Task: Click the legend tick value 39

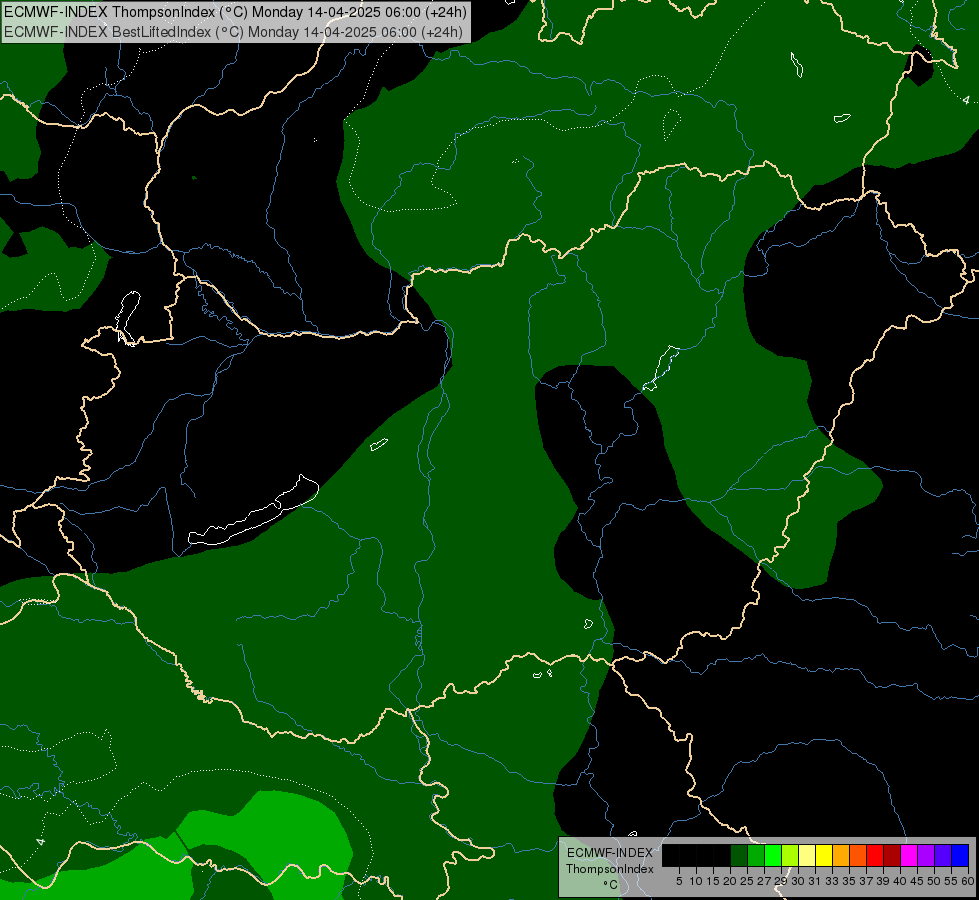Action: coord(883,881)
